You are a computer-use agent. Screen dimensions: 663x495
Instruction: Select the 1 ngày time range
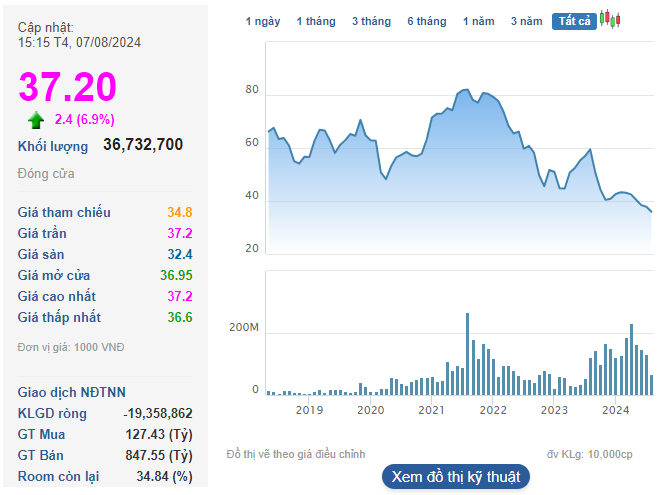[x=263, y=21]
